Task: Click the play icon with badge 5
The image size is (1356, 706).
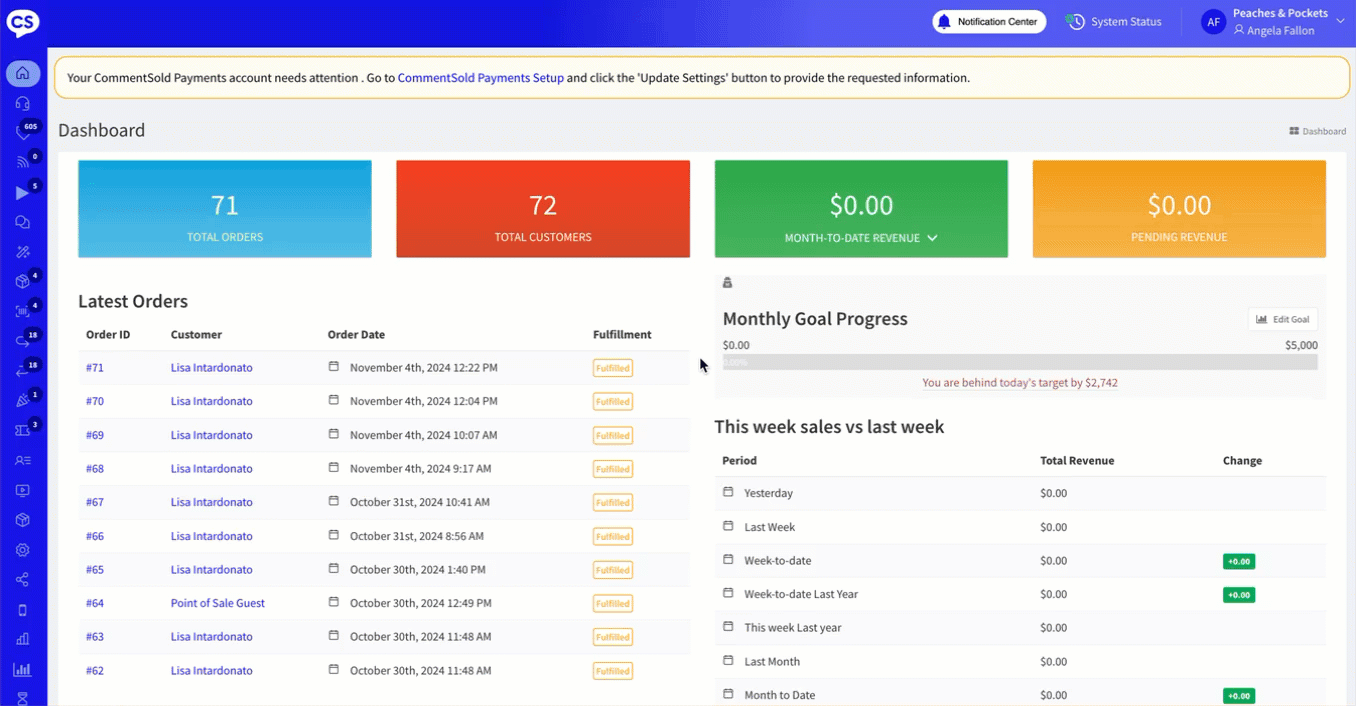Action: pyautogui.click(x=23, y=192)
